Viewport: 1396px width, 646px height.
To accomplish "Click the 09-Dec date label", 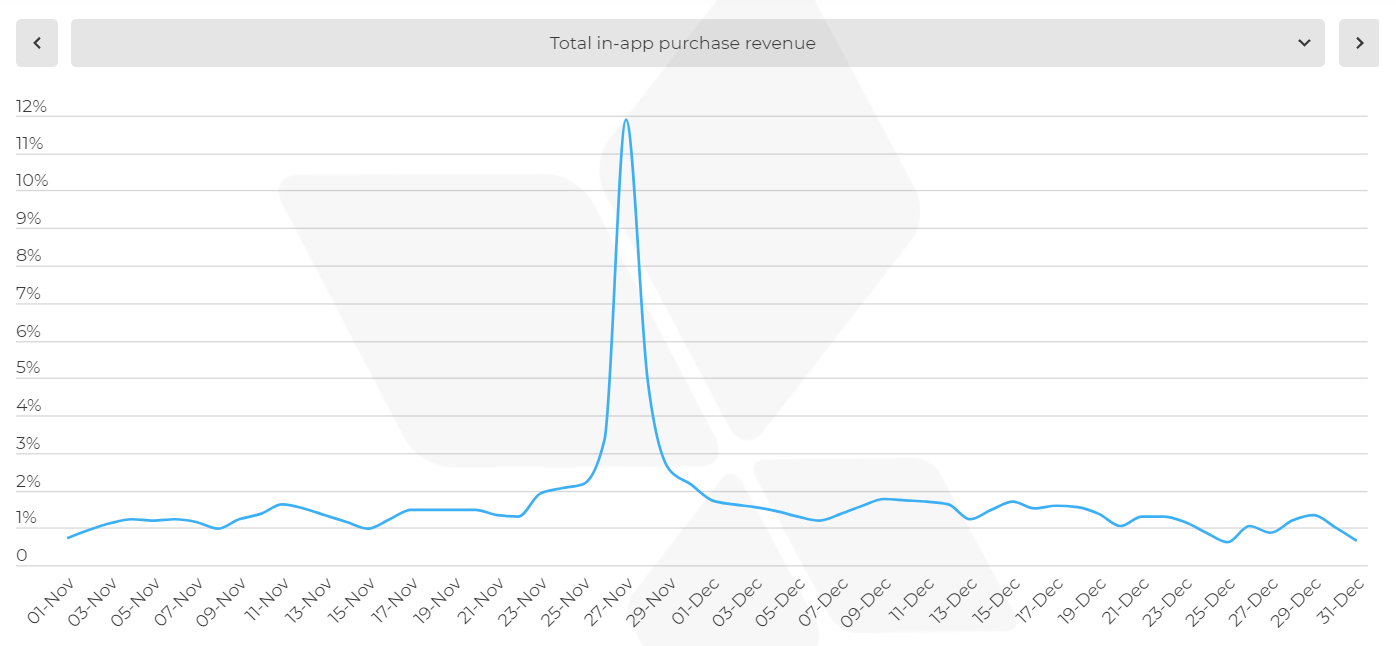I will click(865, 601).
